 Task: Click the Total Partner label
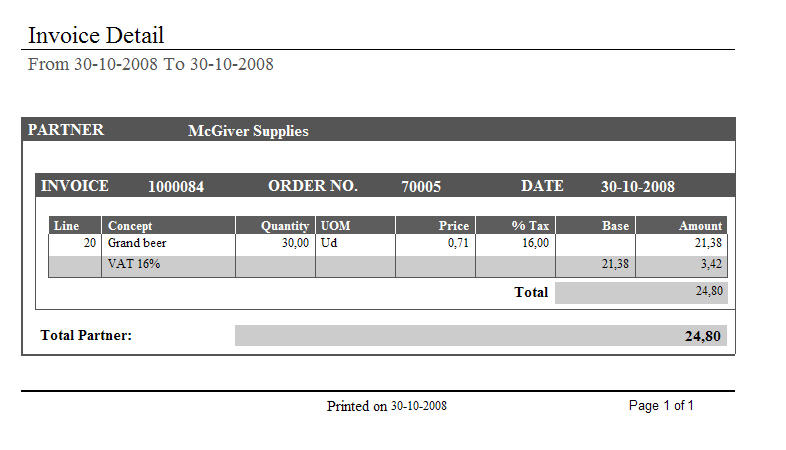click(86, 336)
